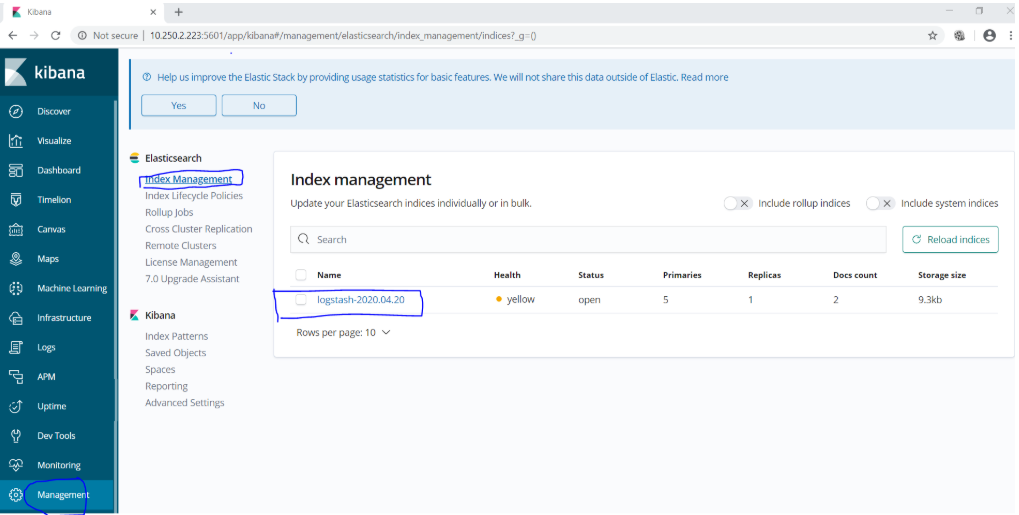Sort the table by Health column

pos(507,275)
